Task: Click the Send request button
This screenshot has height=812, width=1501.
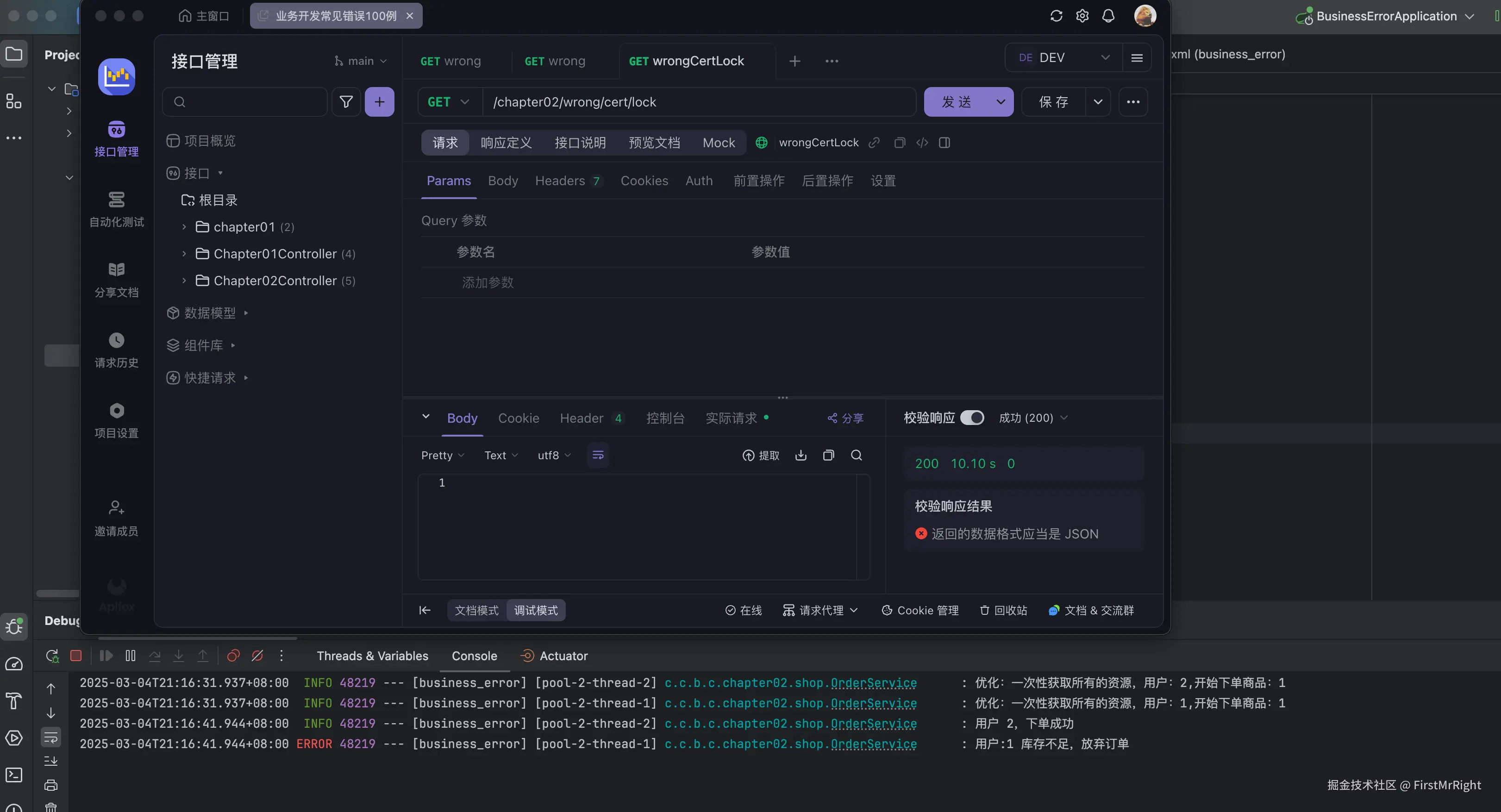Action: click(x=956, y=102)
